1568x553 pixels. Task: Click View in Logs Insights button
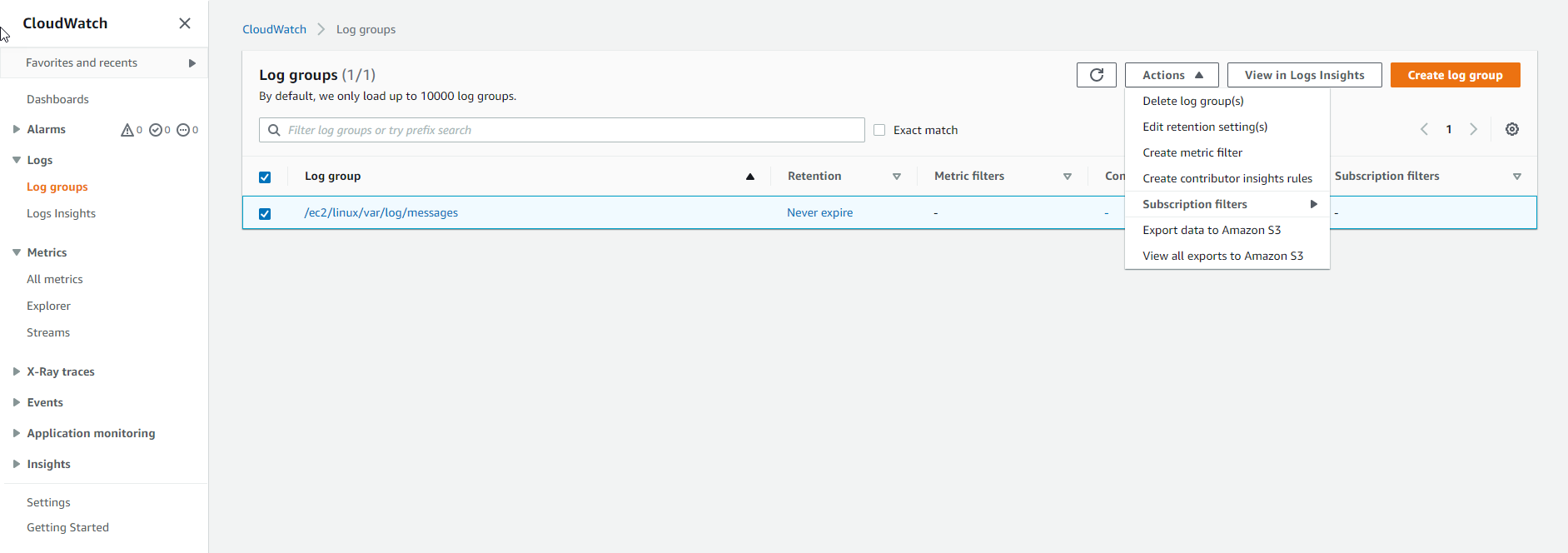1304,75
